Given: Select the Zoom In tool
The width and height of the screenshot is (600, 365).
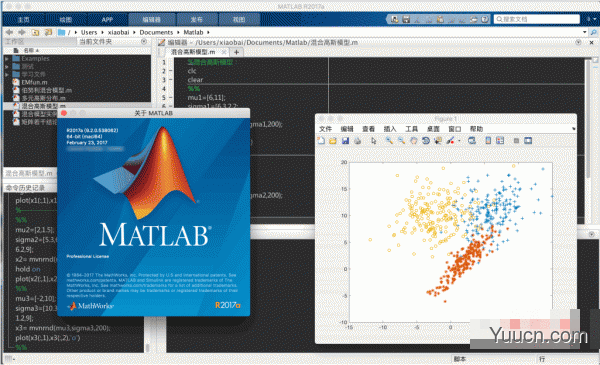Looking at the screenshot, I should click(x=389, y=141).
